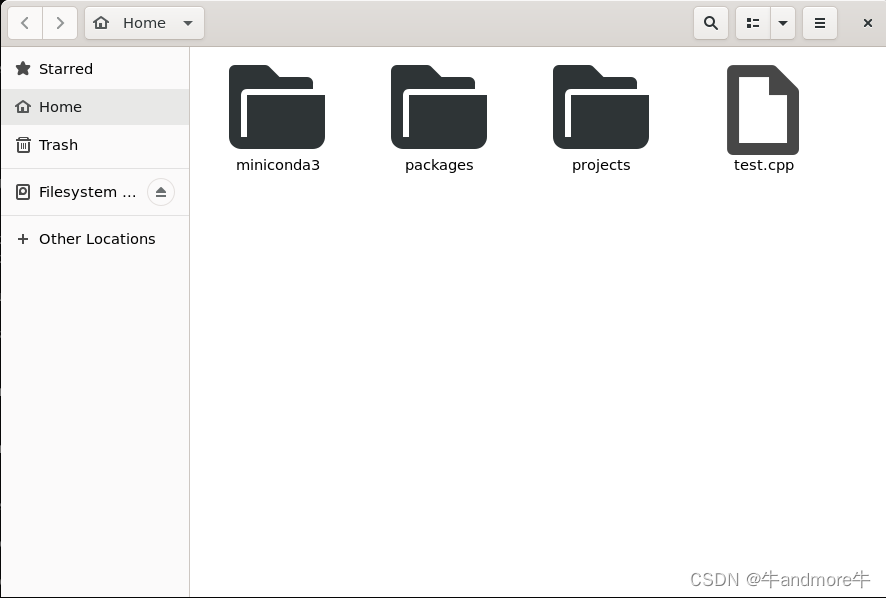
Task: Open Trash in the sidebar
Action: point(95,145)
